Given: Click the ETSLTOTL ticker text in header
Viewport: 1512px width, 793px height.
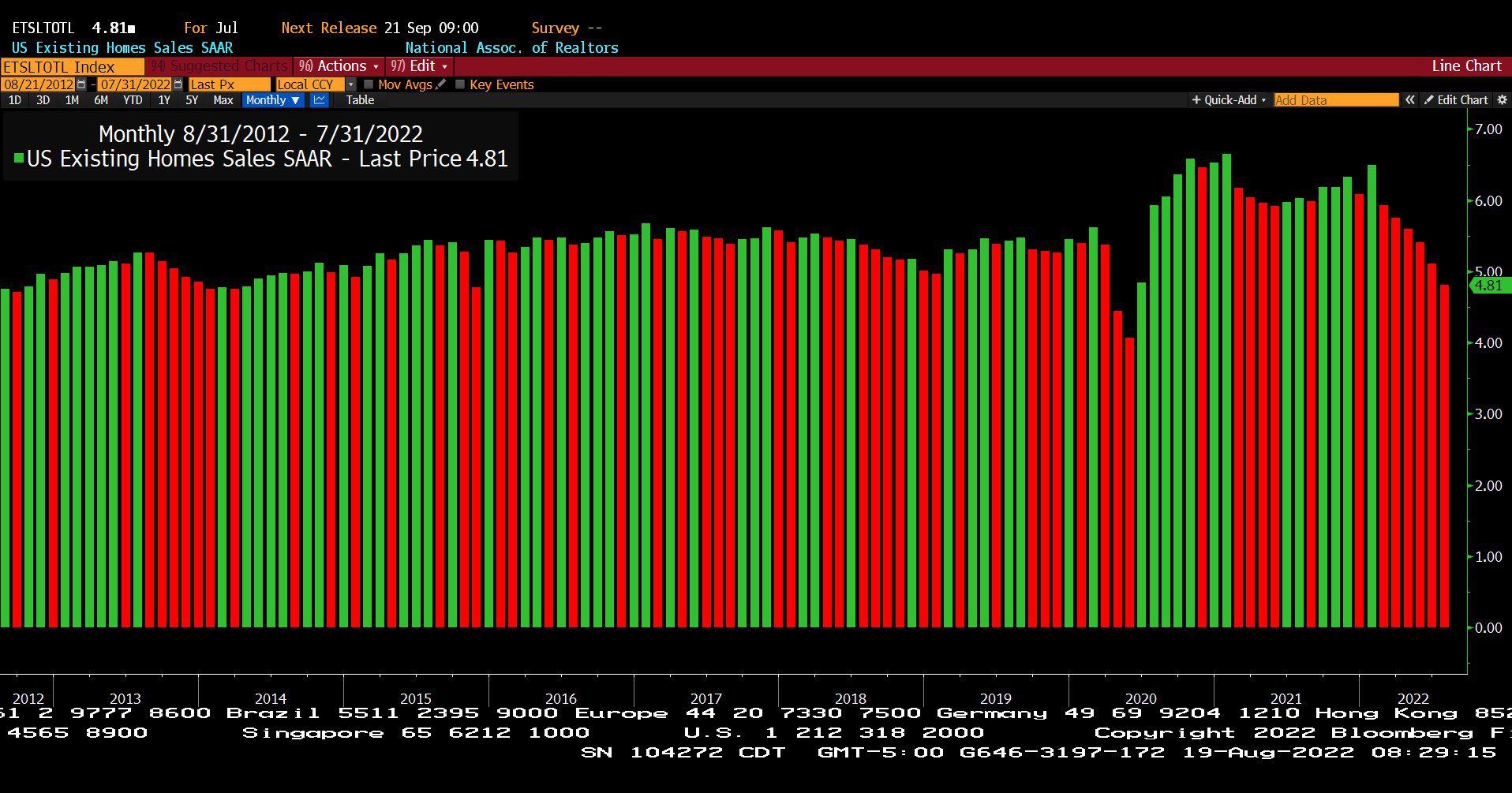Looking at the screenshot, I should click(x=43, y=28).
